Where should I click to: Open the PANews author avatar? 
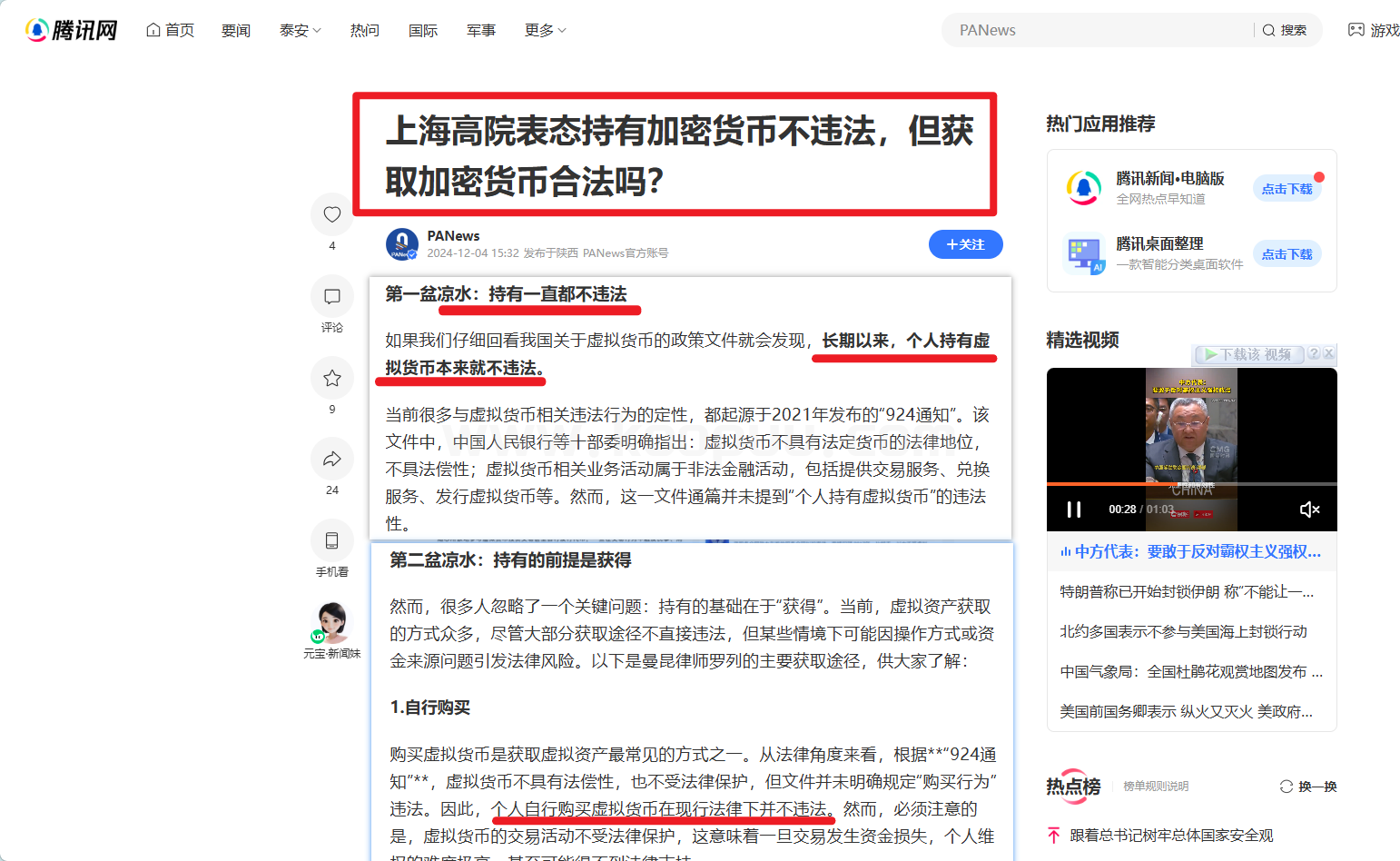(x=401, y=244)
